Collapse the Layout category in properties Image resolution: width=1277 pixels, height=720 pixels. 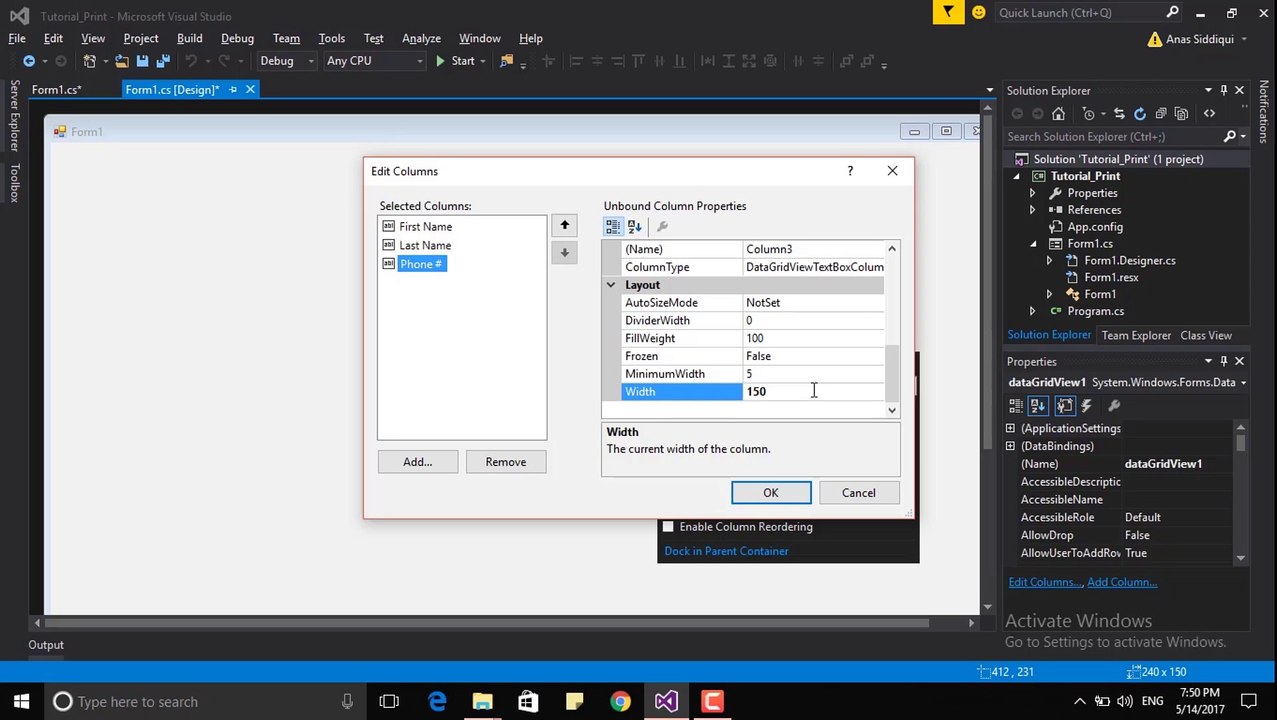tap(610, 285)
